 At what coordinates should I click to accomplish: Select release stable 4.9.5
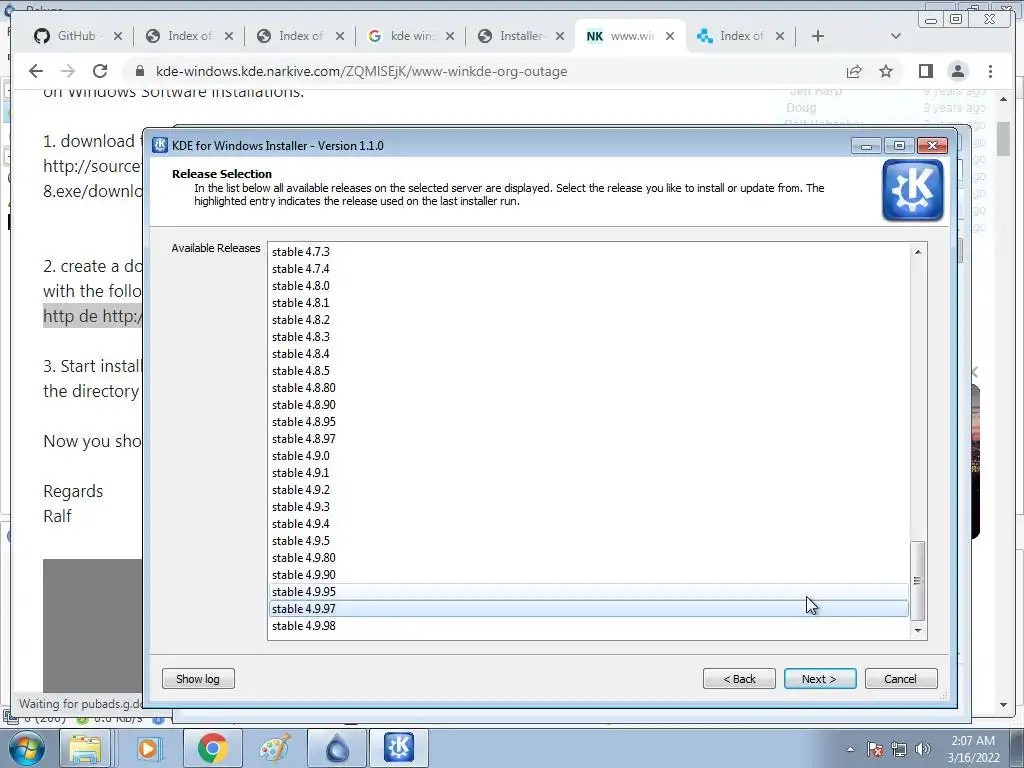[588, 541]
